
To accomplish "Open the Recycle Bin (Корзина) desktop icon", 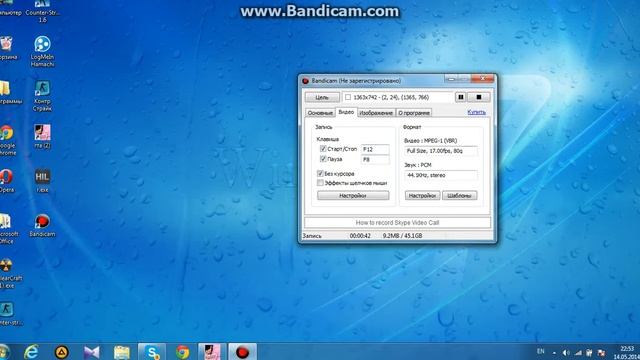I will (7, 48).
